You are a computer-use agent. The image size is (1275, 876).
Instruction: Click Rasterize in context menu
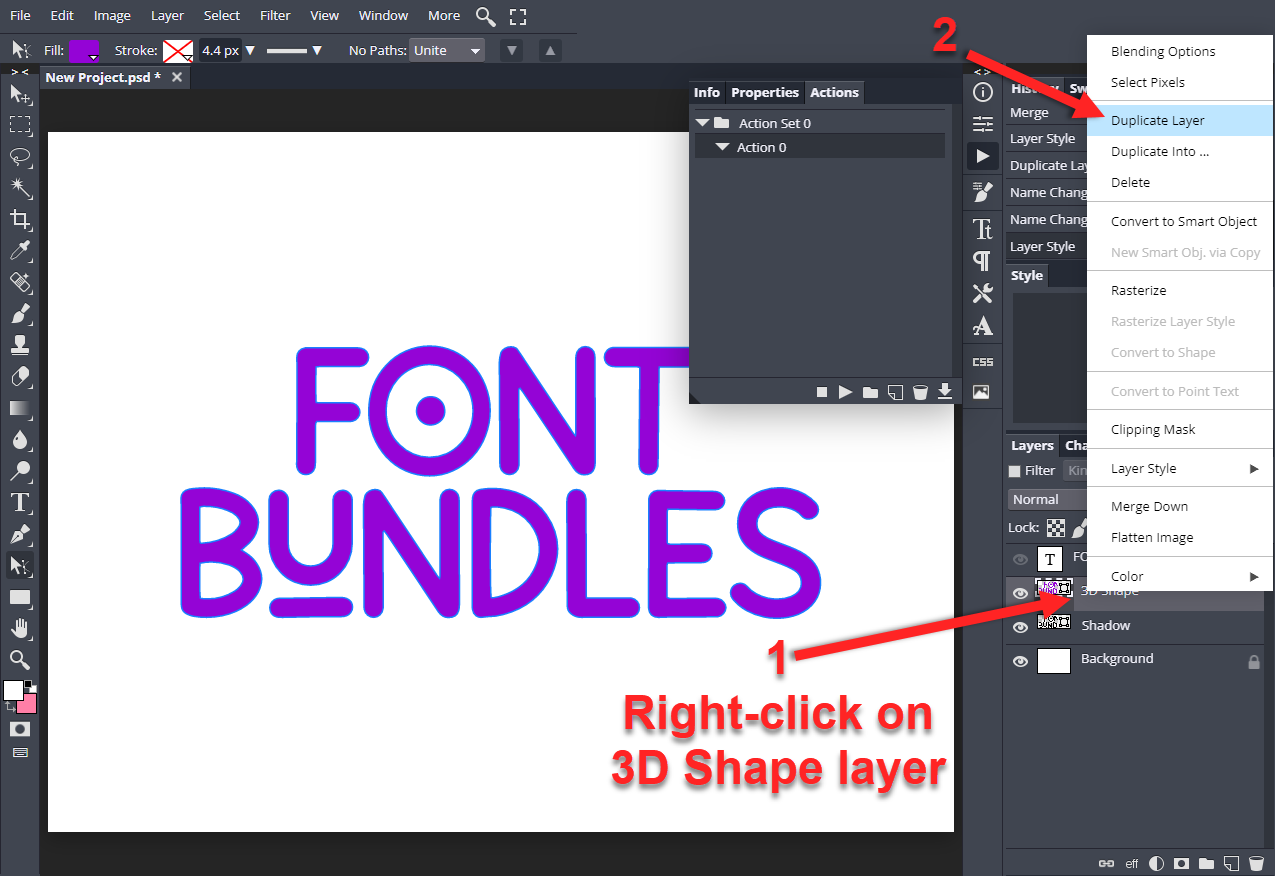coord(1180,290)
